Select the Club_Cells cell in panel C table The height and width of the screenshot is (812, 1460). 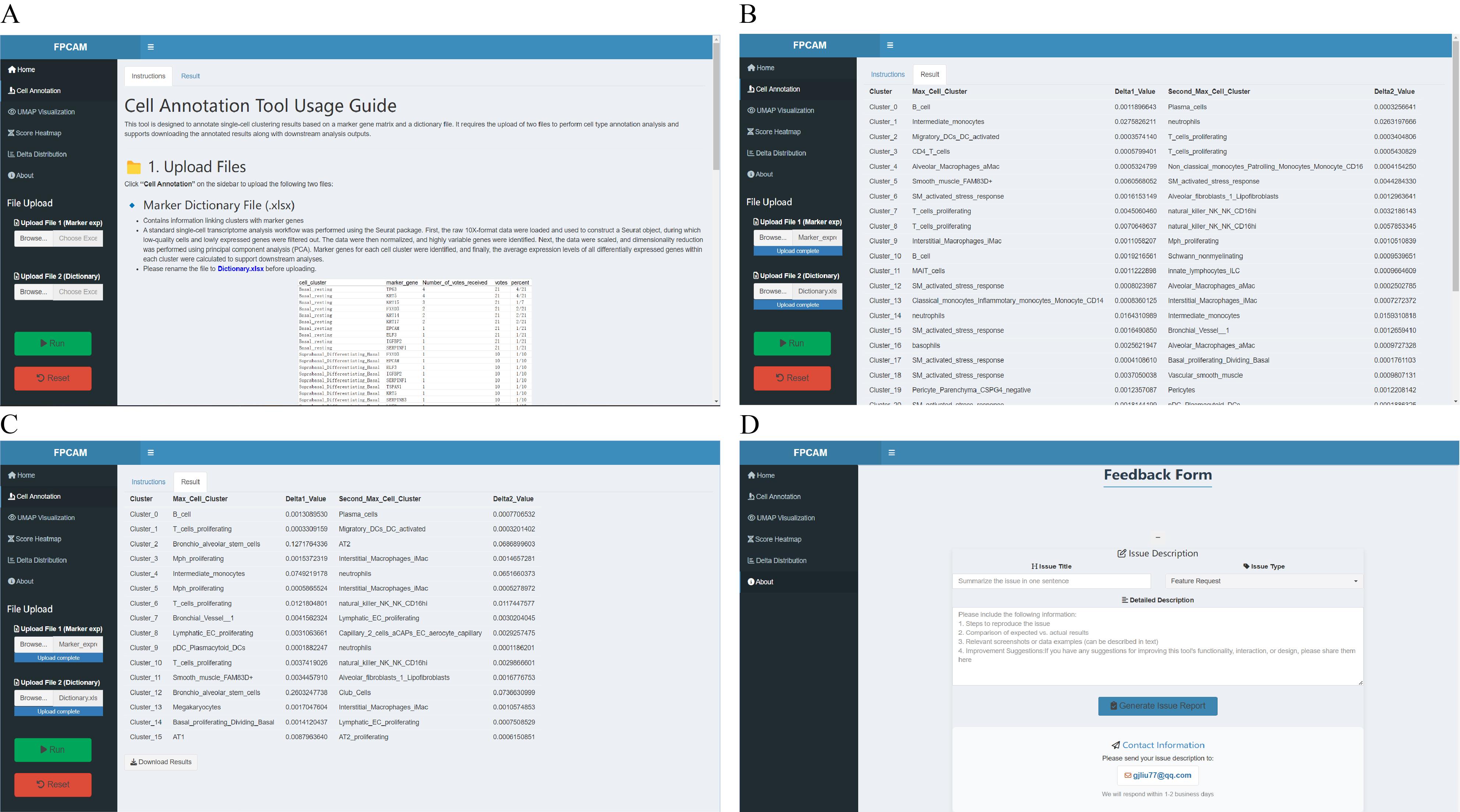pyautogui.click(x=355, y=692)
